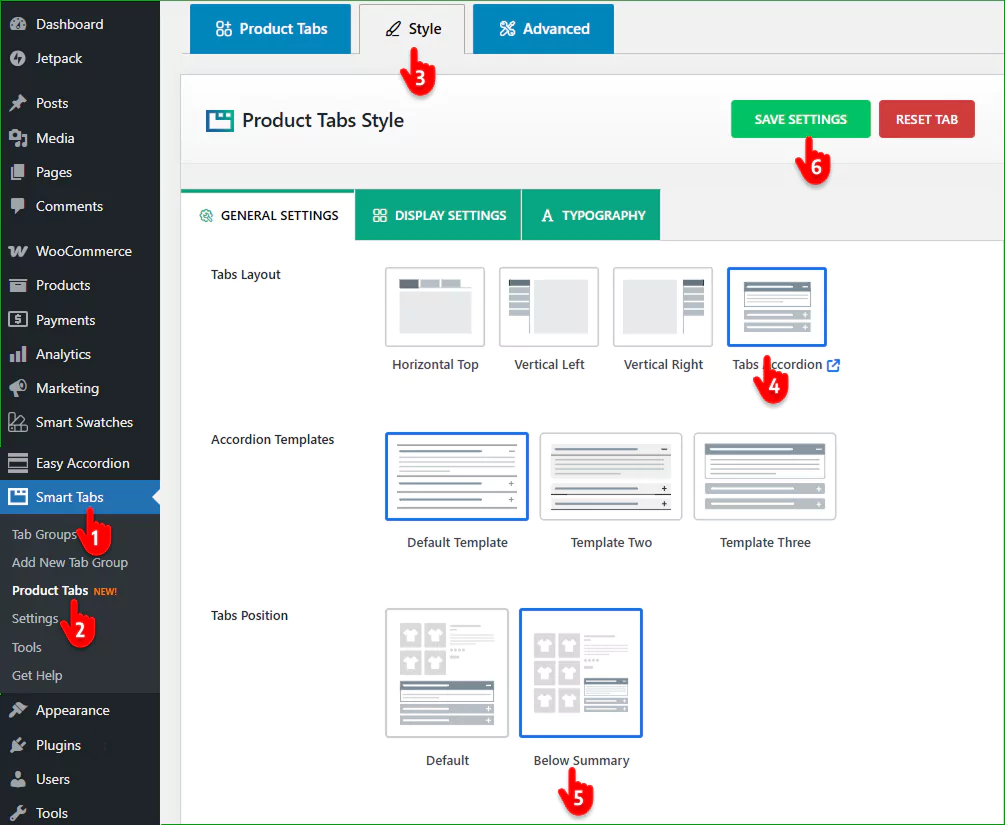Choose the Template Three accordion template
This screenshot has height=825, width=1005.
pos(765,476)
